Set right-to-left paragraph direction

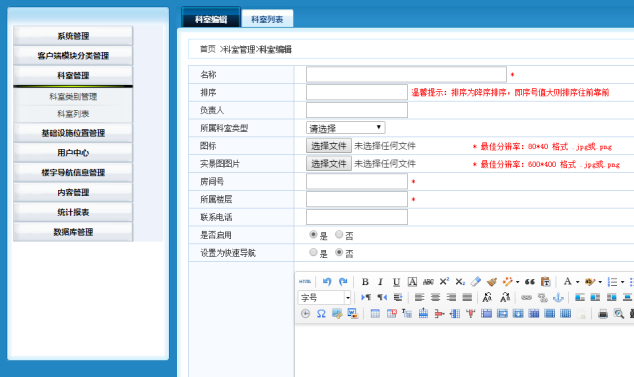tap(382, 298)
